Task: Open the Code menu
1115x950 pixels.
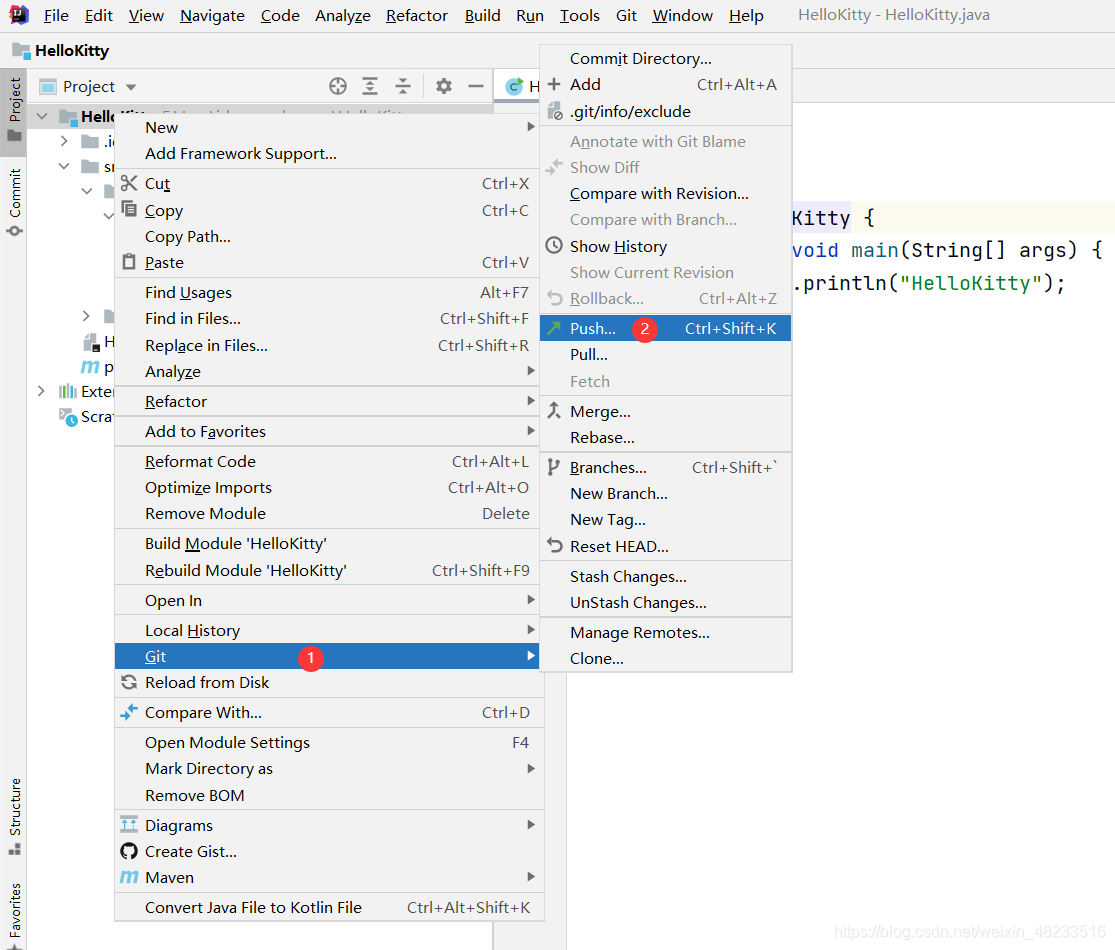Action: (279, 16)
